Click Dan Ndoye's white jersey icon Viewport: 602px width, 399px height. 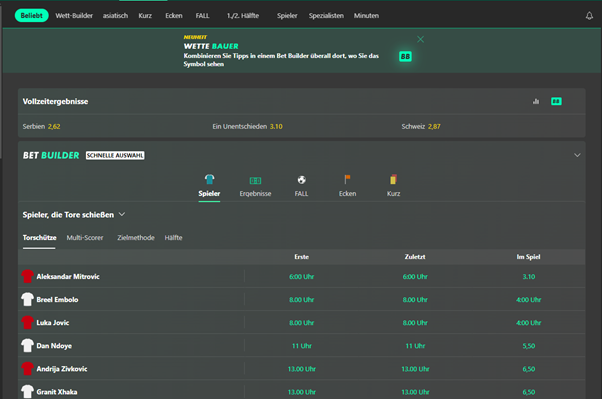(x=27, y=345)
